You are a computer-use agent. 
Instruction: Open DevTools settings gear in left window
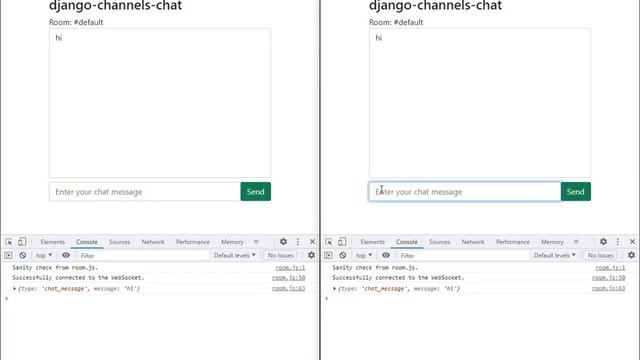283,242
